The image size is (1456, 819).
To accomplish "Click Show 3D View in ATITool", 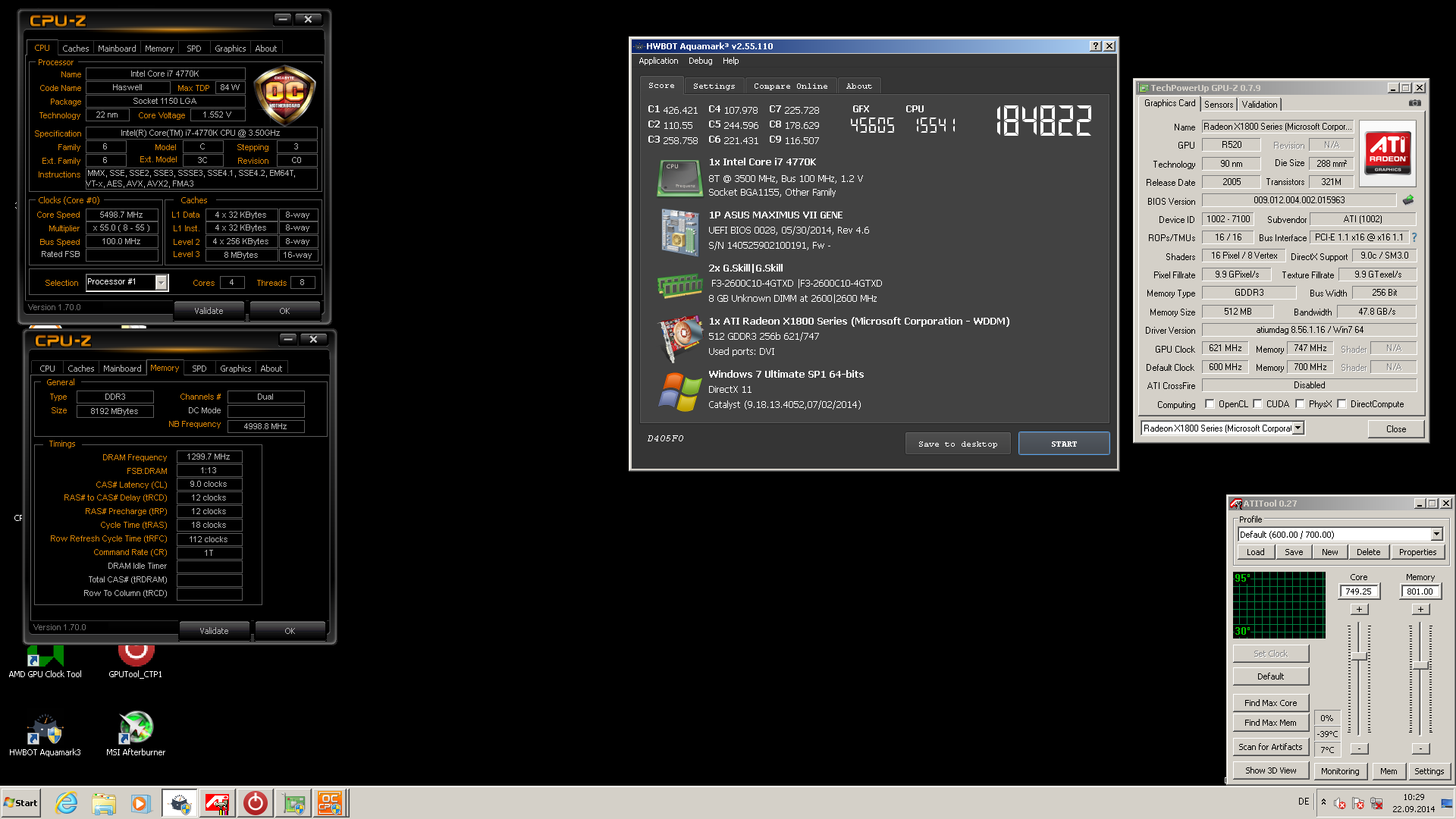I will (1270, 770).
